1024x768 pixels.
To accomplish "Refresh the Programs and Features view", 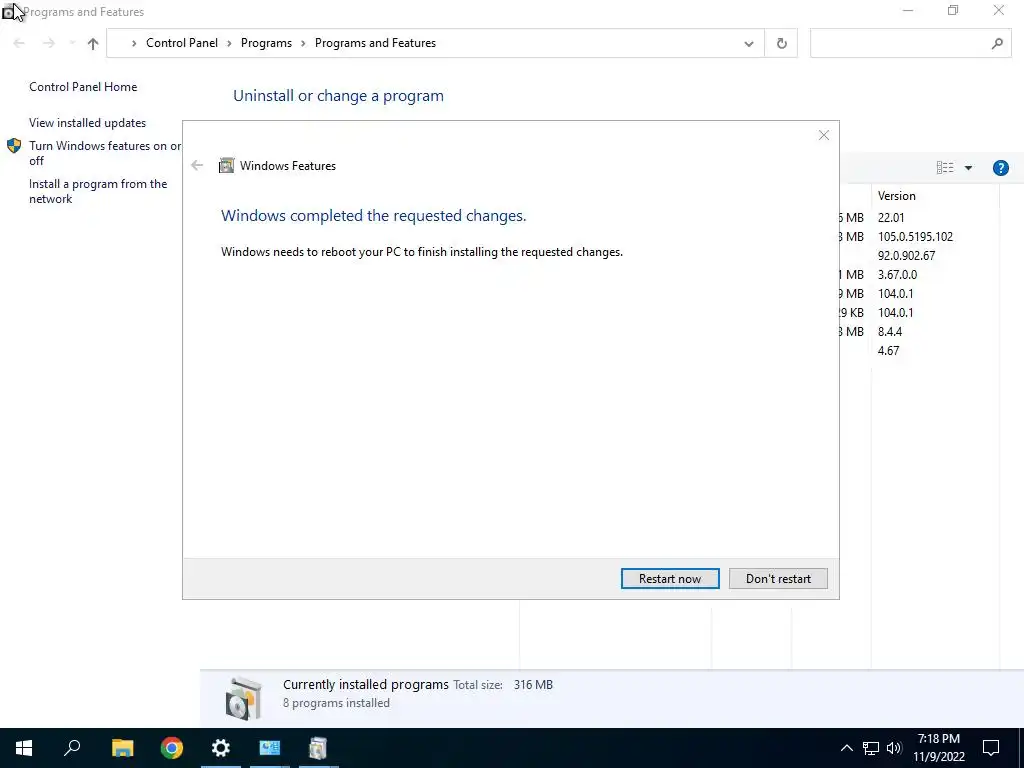I will pos(781,44).
